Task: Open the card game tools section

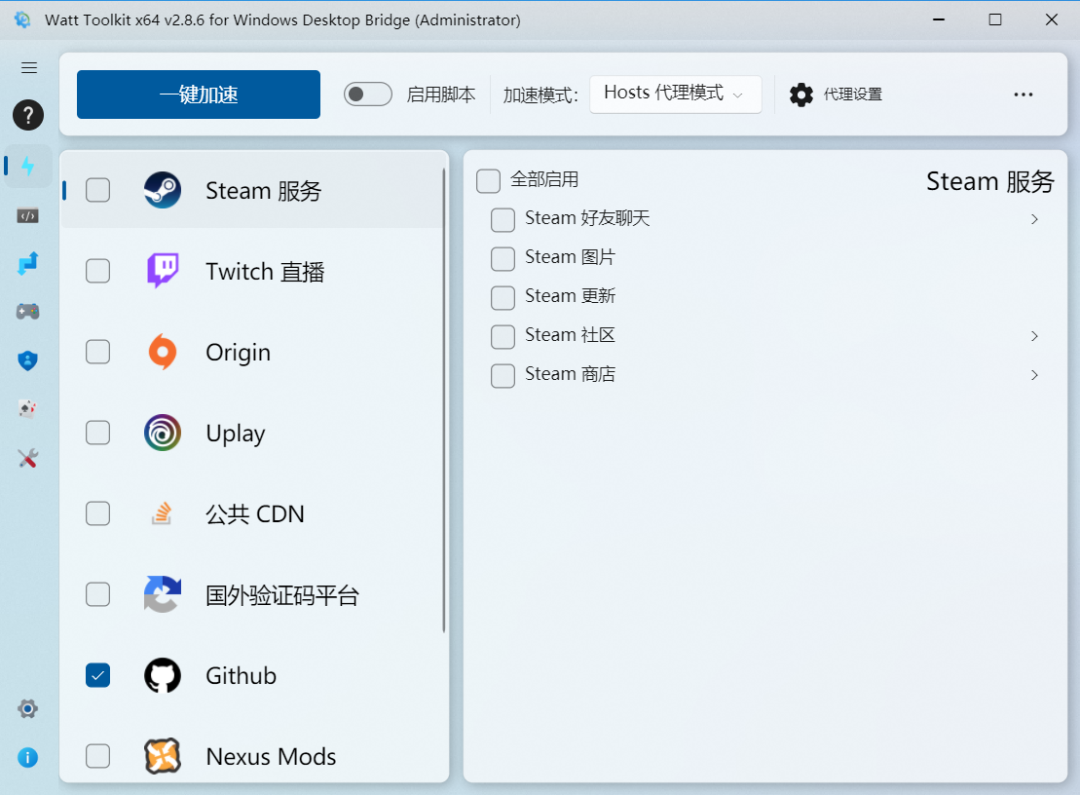Action: click(28, 408)
